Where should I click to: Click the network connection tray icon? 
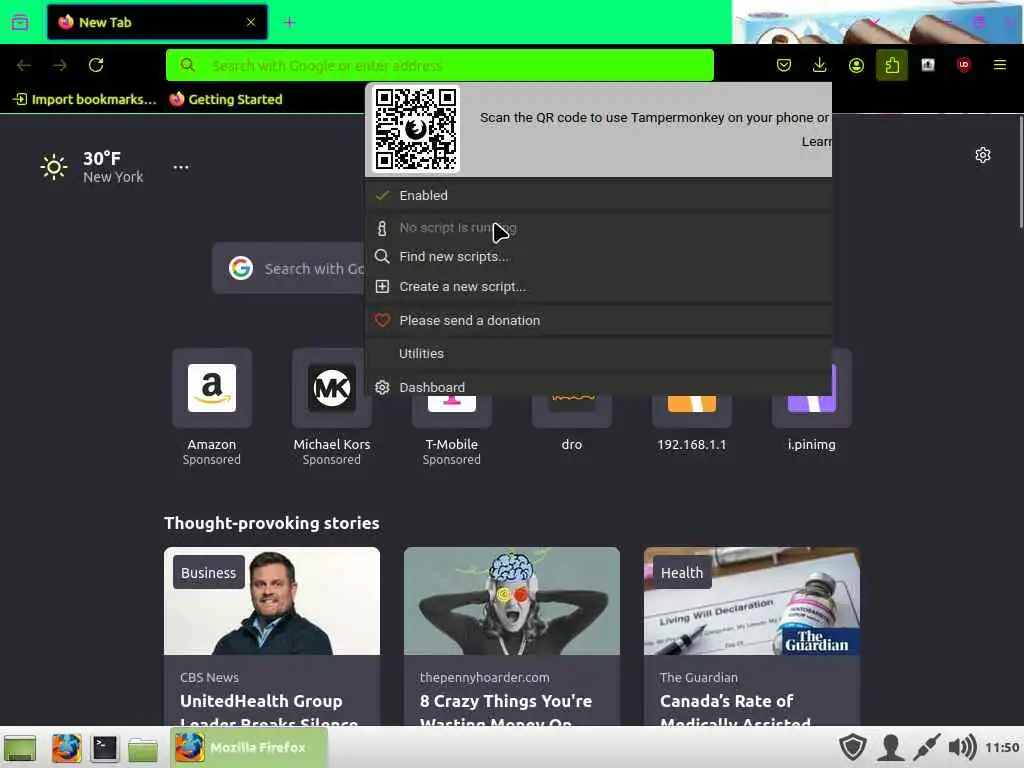(926, 748)
